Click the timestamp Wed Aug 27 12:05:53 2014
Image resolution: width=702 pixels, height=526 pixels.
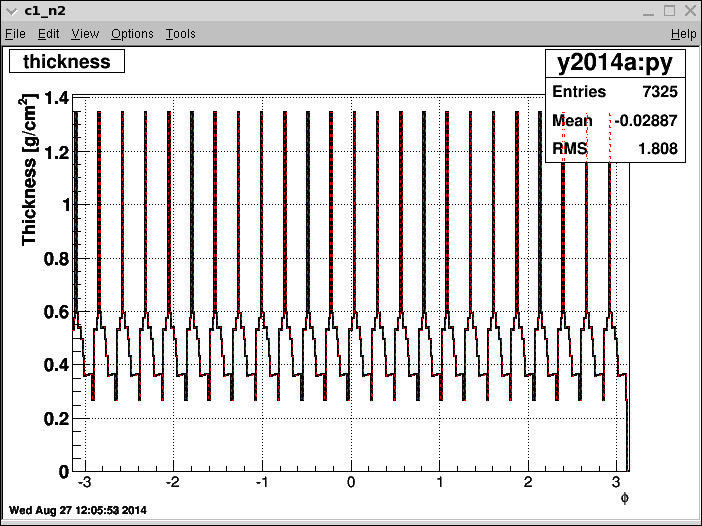pyautogui.click(x=78, y=510)
